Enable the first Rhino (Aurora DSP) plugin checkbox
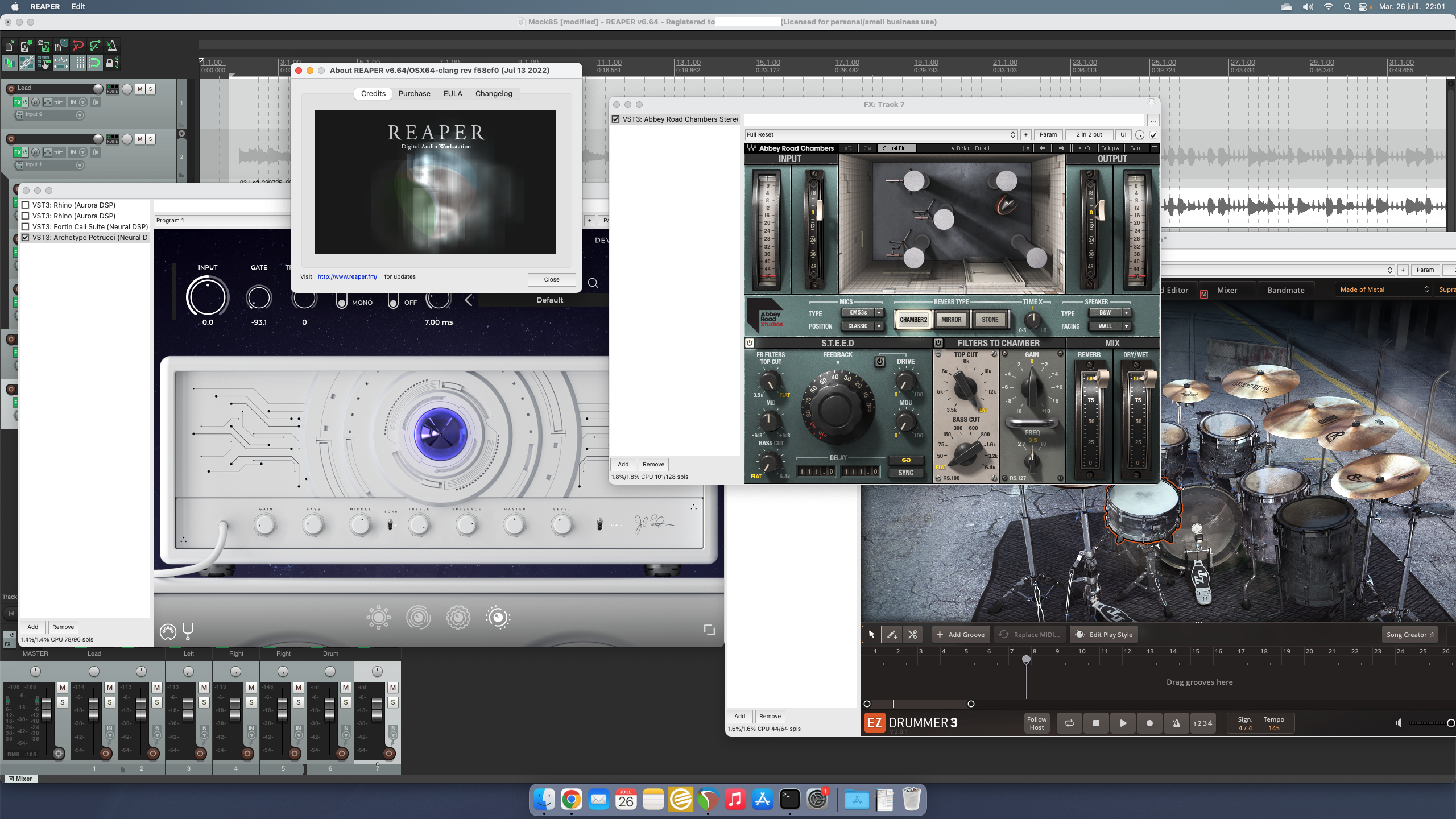Viewport: 1456px width, 819px height. pyautogui.click(x=25, y=205)
